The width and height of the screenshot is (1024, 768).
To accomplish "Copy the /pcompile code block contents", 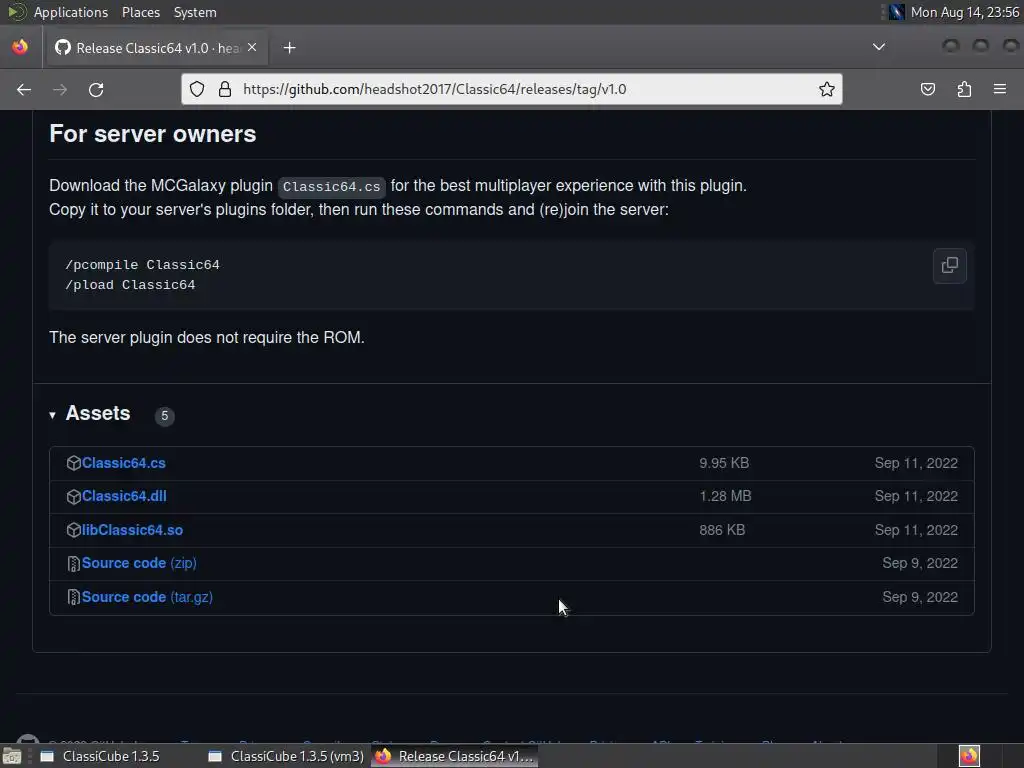I will coord(950,265).
